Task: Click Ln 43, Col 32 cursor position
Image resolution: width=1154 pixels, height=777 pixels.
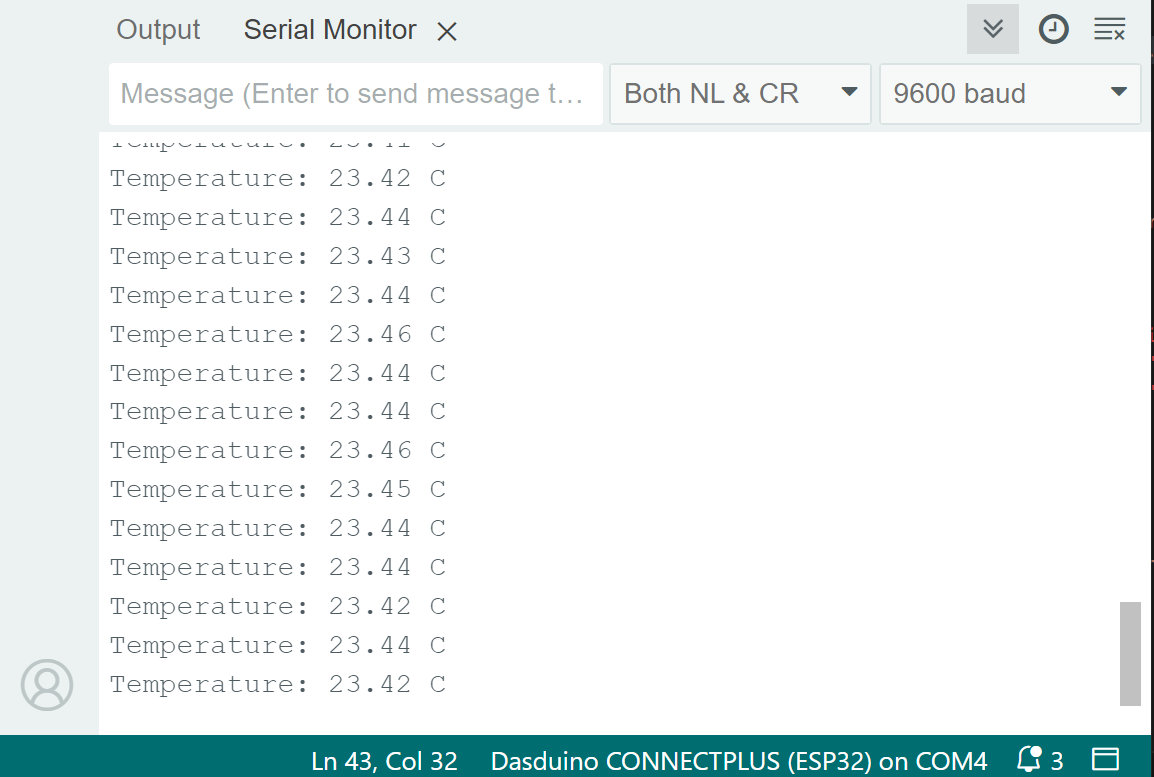Action: click(384, 761)
